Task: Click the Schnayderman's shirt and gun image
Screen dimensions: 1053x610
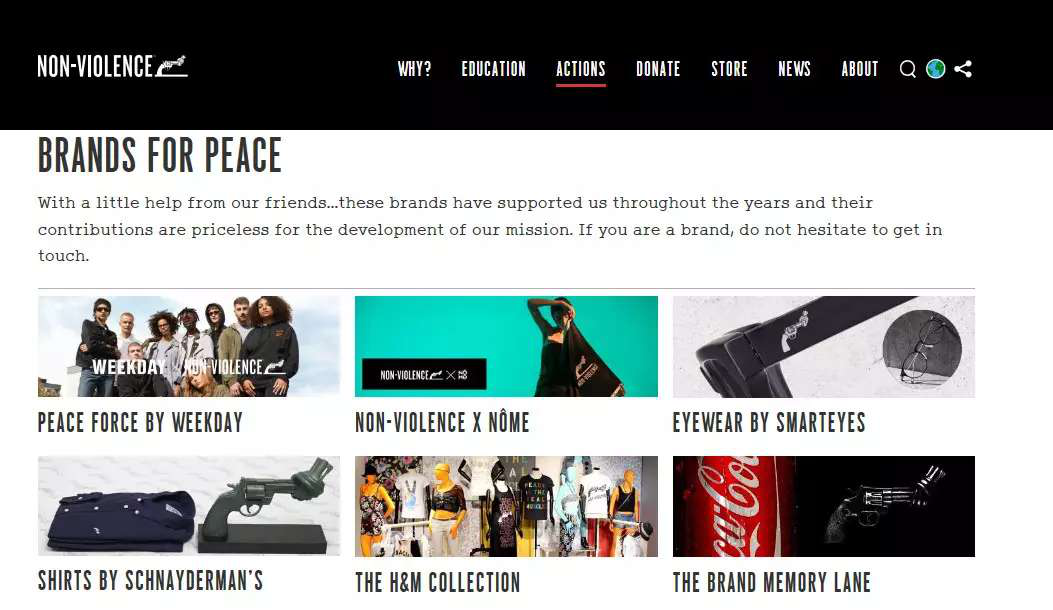Action: pos(189,506)
